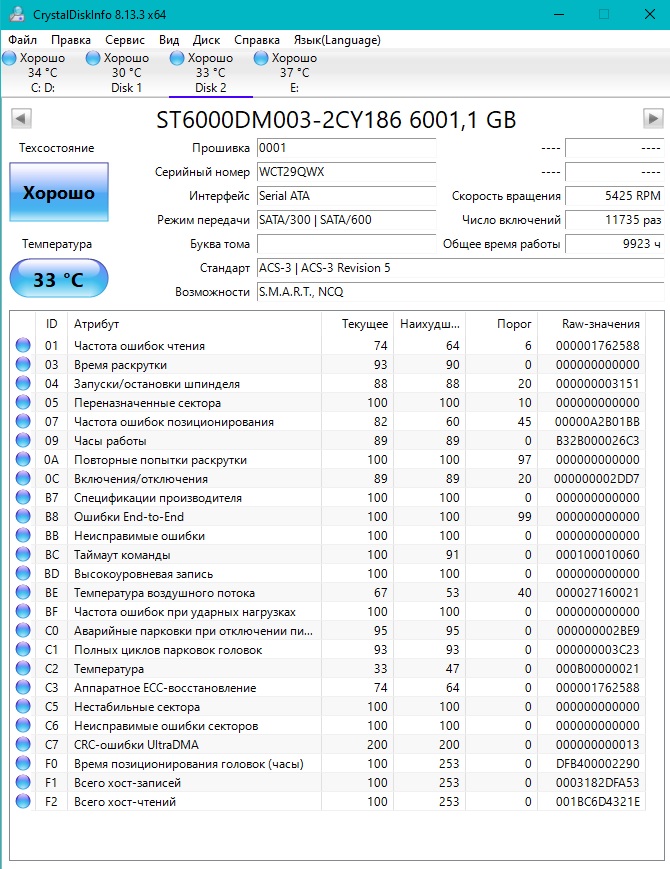670x869 pixels.
Task: Click the Прошивка field showing 0001
Action: tap(346, 148)
